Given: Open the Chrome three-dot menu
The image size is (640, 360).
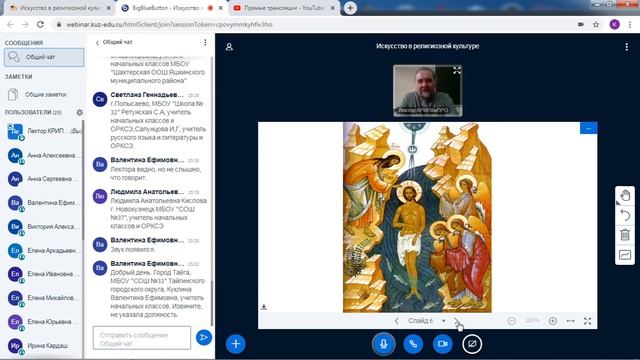Looking at the screenshot, I should [631, 24].
